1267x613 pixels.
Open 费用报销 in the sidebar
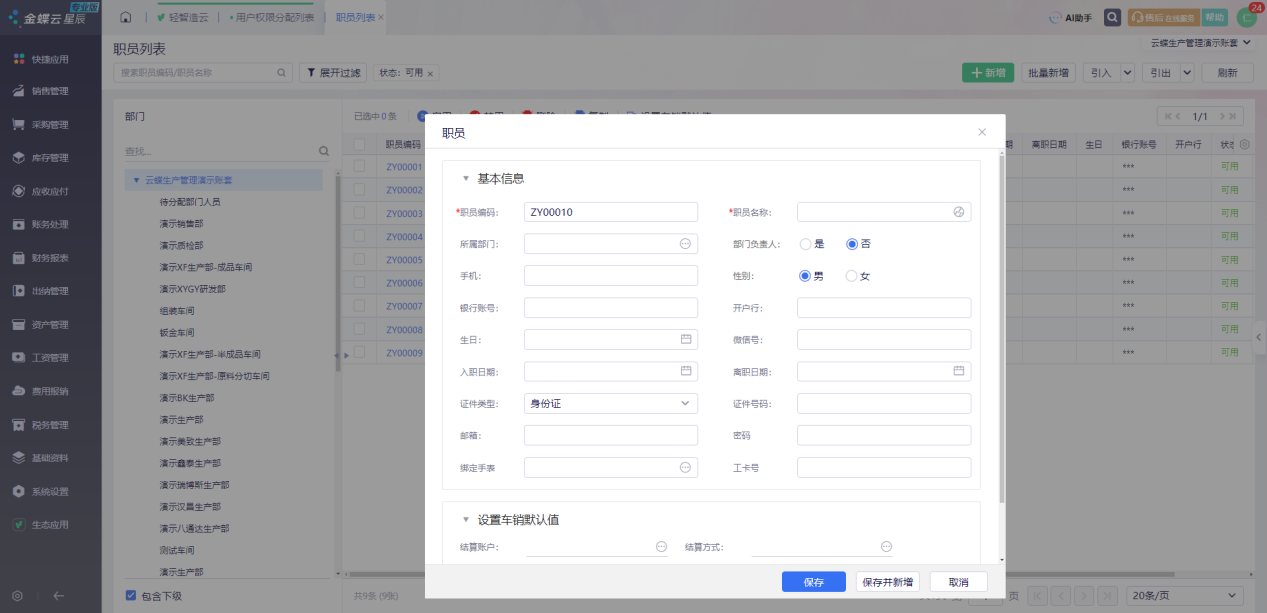(x=50, y=391)
